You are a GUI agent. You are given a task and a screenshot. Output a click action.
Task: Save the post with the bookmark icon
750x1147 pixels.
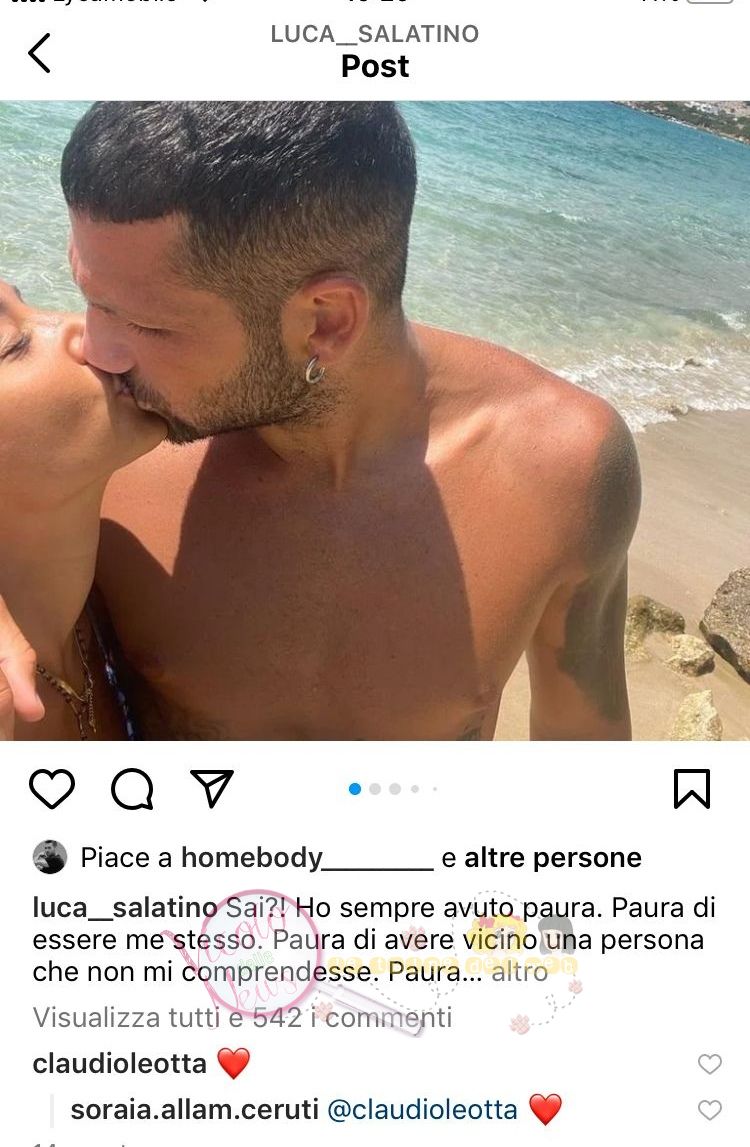pos(691,789)
